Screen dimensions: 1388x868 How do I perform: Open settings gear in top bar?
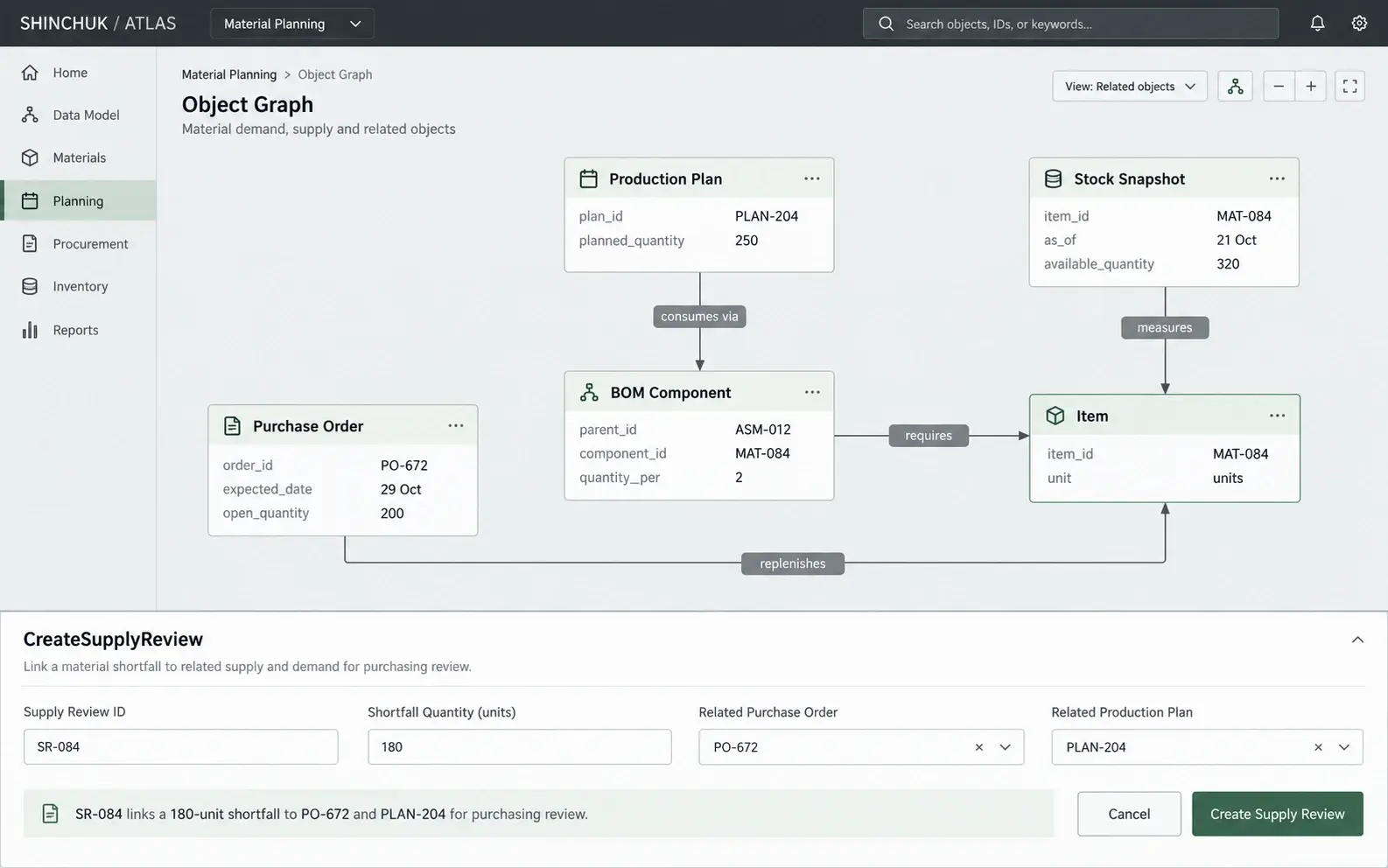tap(1359, 24)
